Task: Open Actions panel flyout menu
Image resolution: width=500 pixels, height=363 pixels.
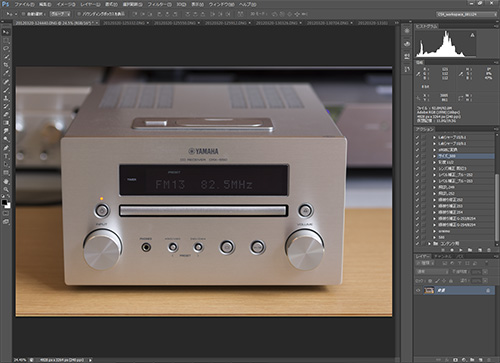Action: (x=496, y=129)
